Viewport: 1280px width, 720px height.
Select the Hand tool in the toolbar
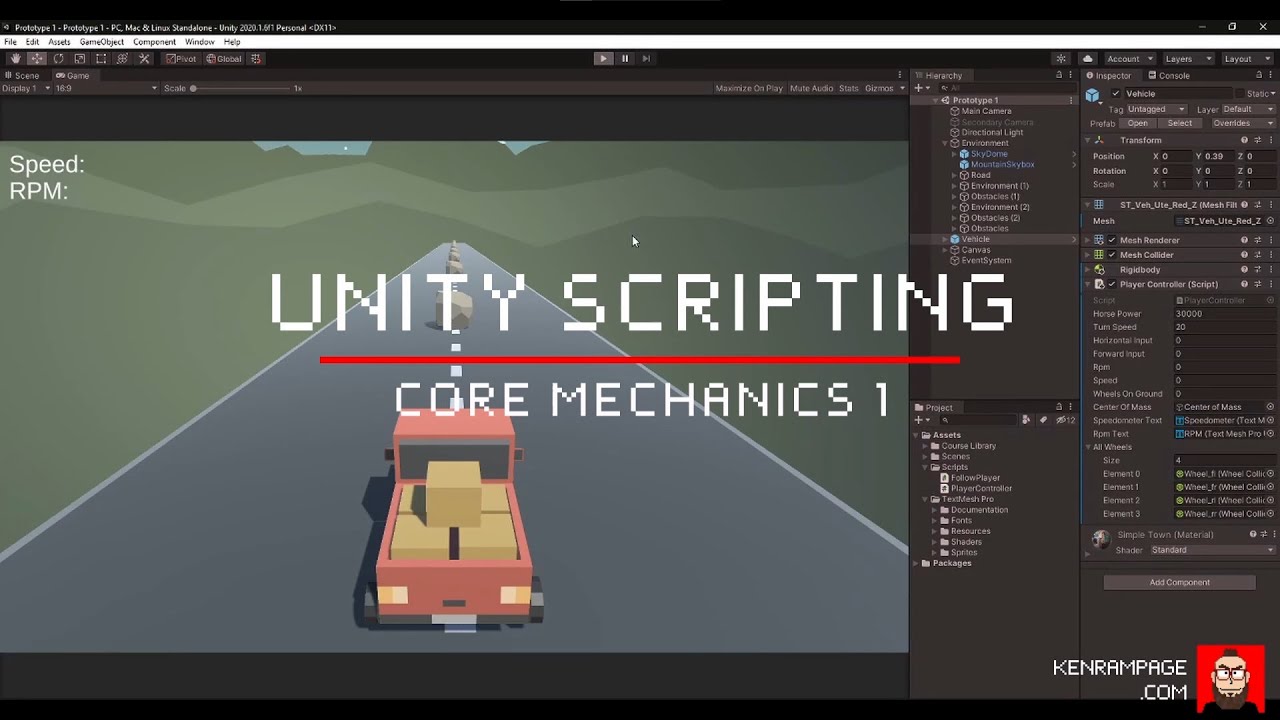tap(15, 59)
